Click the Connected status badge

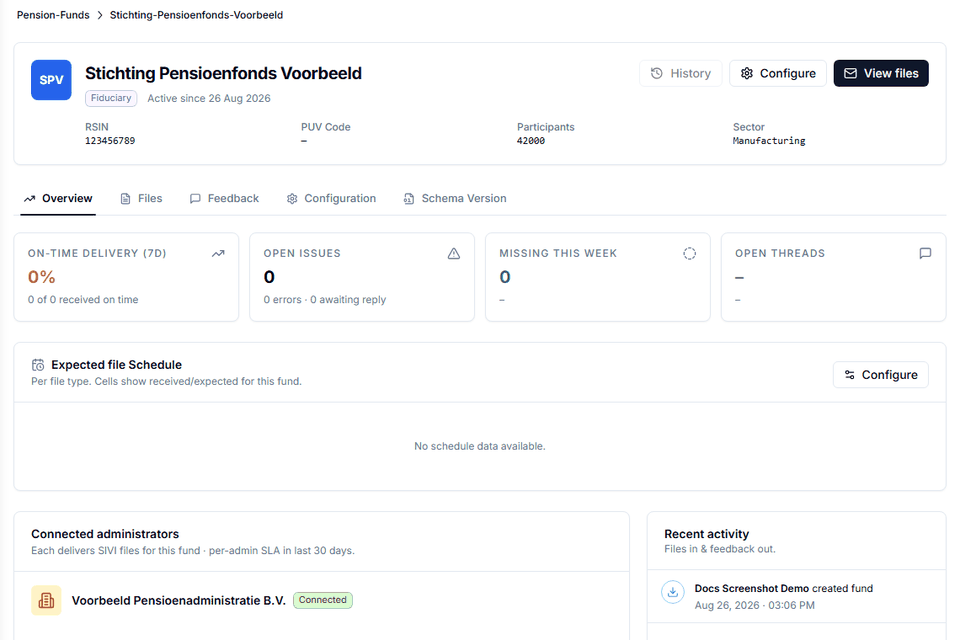(x=323, y=600)
